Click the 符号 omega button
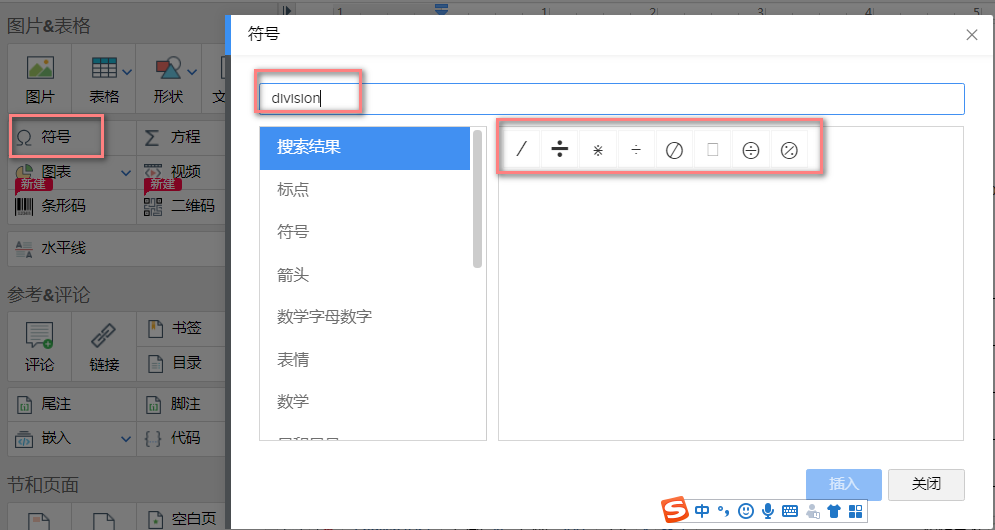The image size is (995, 530). pos(56,136)
